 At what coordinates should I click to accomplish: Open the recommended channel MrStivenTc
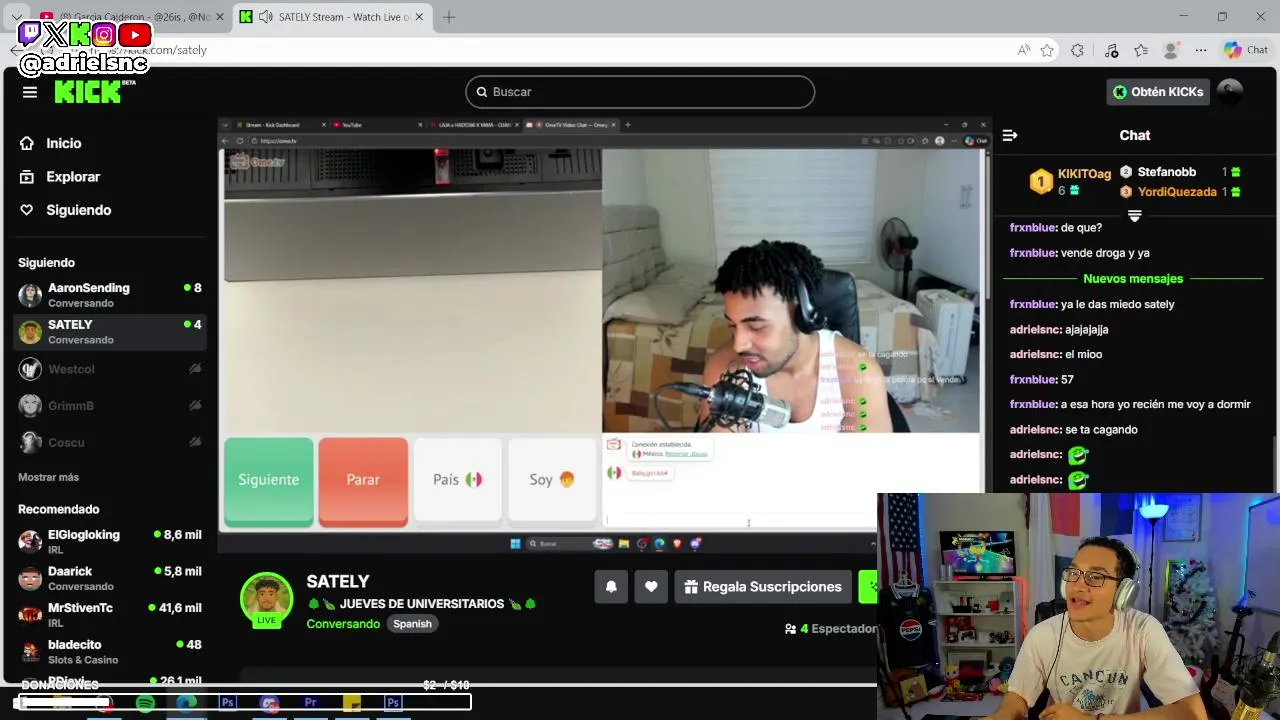[x=110, y=615]
